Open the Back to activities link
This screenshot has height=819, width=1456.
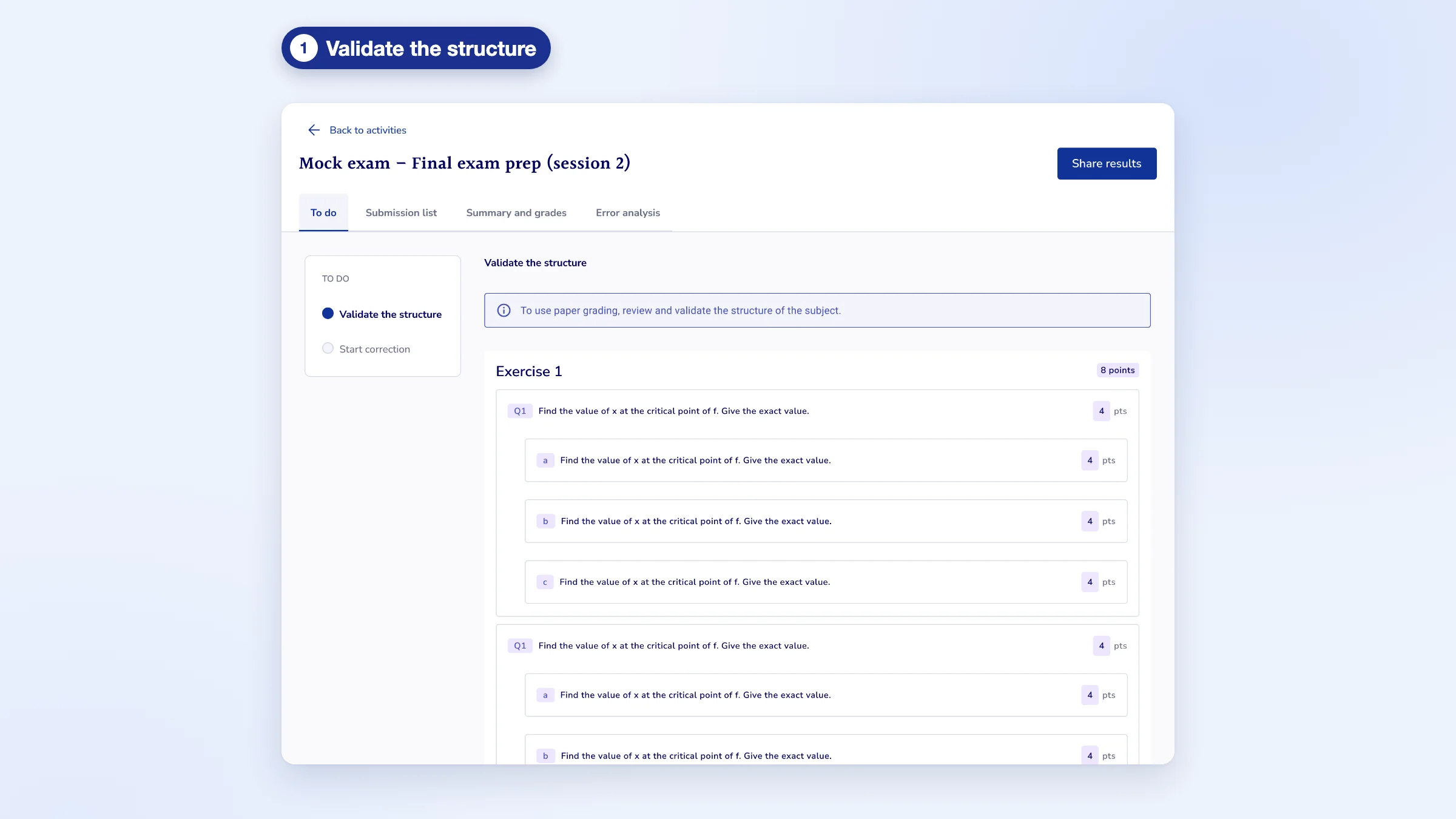(368, 130)
